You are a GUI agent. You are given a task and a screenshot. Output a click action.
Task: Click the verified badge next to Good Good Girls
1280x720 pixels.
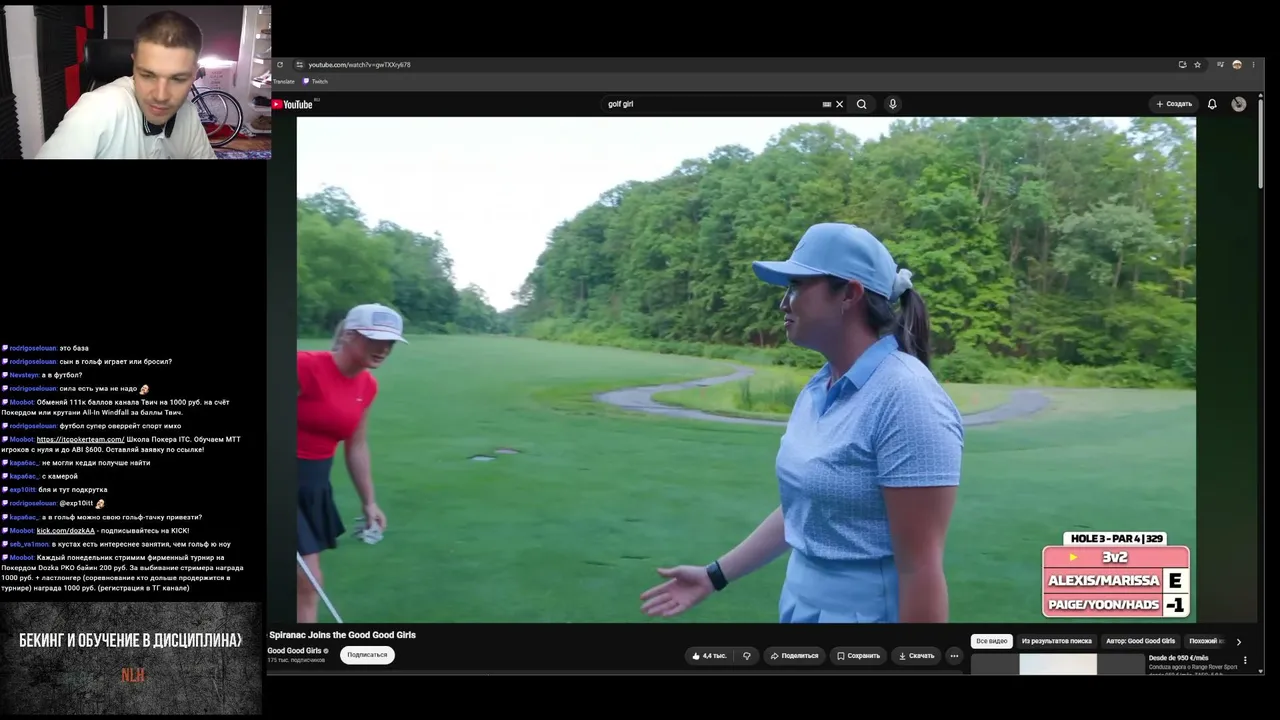(326, 651)
